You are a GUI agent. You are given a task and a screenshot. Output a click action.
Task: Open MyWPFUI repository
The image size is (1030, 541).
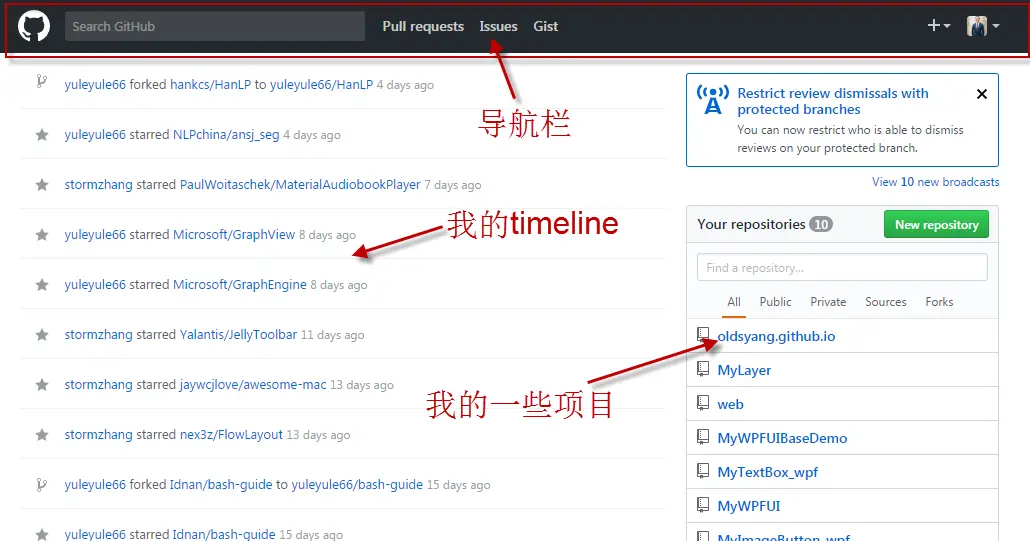tap(749, 506)
